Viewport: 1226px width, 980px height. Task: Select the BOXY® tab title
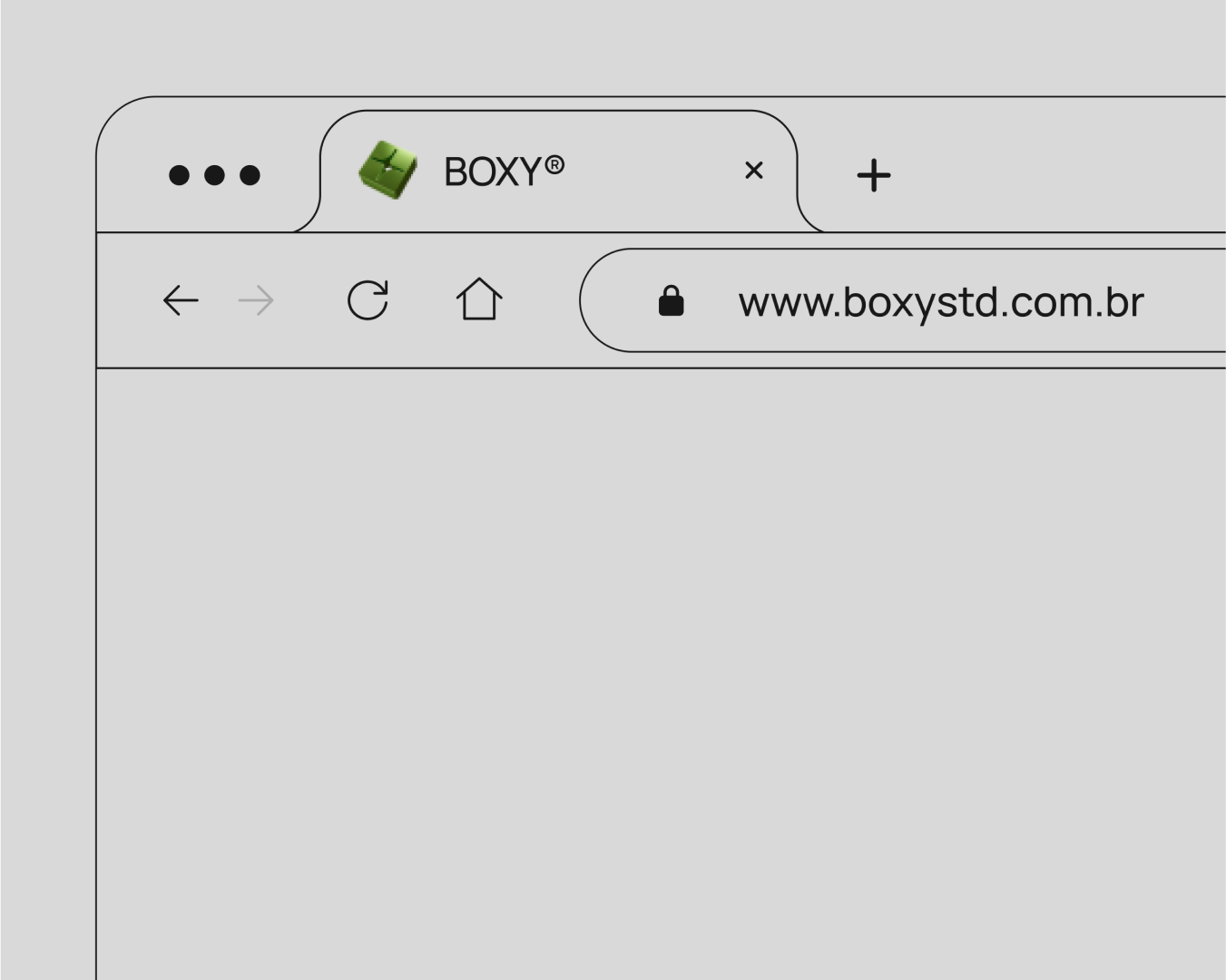tap(504, 171)
